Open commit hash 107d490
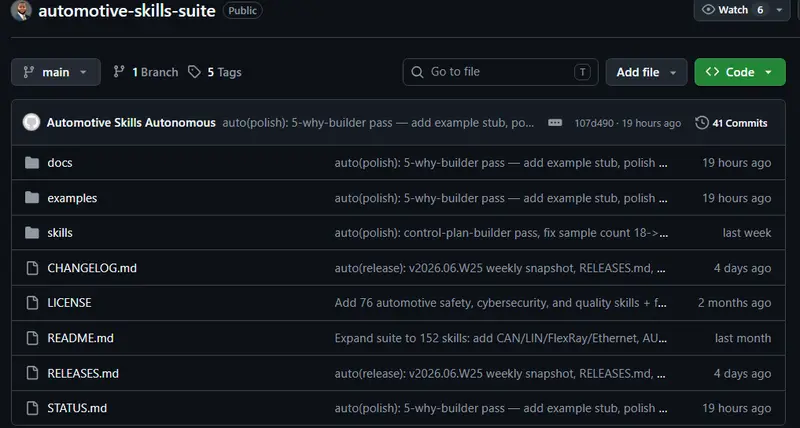 594,123
